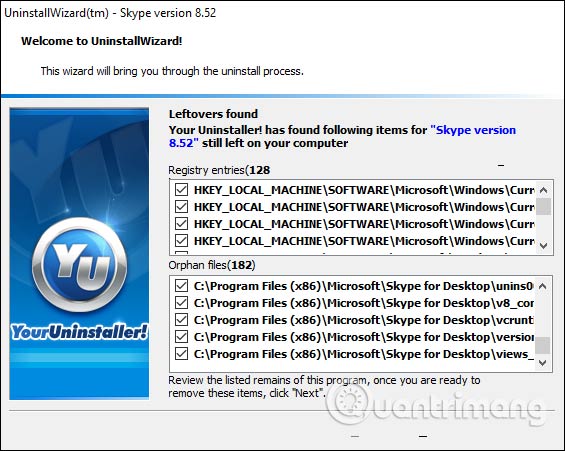Select the first HKEY_LOCAL_MACHINE registry row text
Image resolution: width=565 pixels, height=451 pixels.
pos(364,190)
